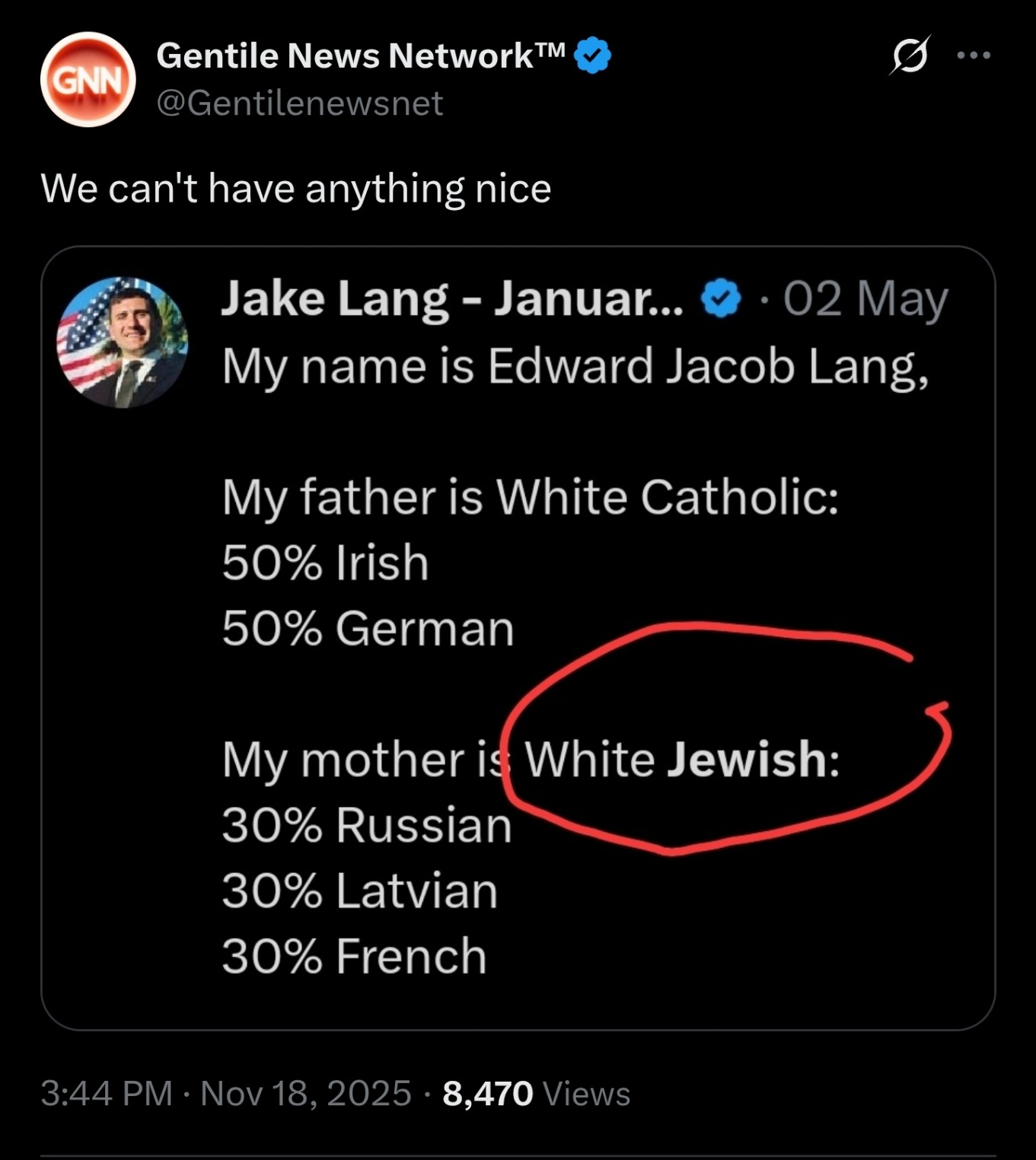Viewport: 1036px width, 1160px height.
Task: Click the "50% German" line in quoted post
Action: pos(368,629)
